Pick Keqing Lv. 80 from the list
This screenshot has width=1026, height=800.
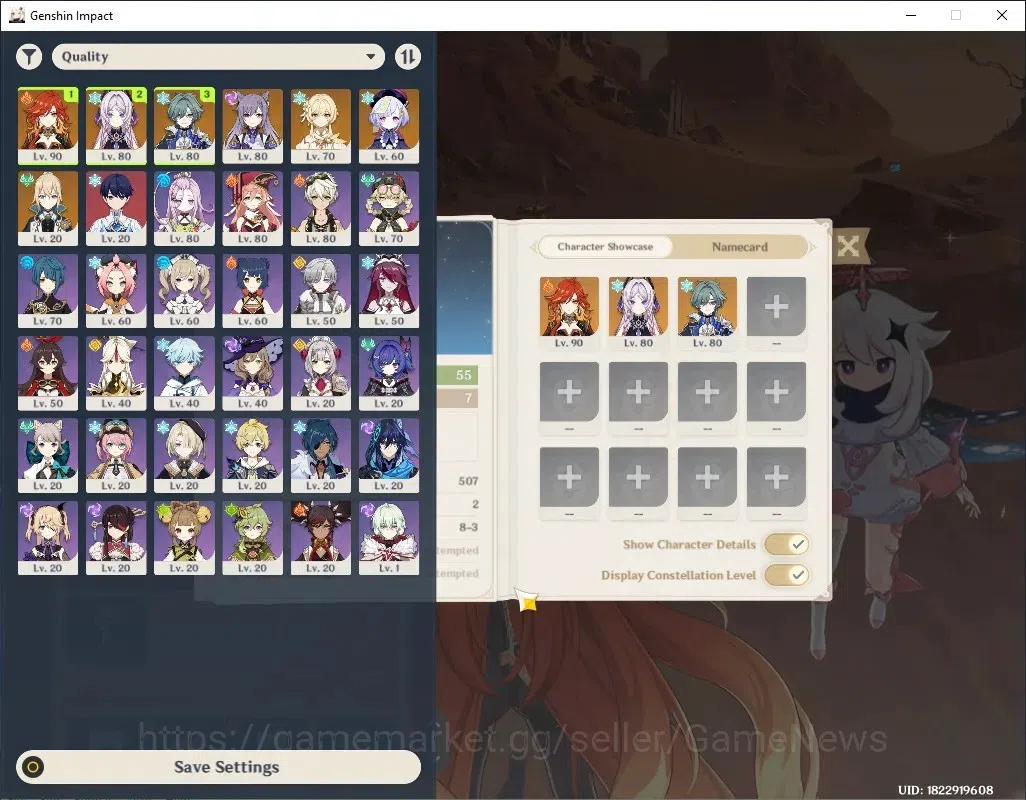[252, 126]
